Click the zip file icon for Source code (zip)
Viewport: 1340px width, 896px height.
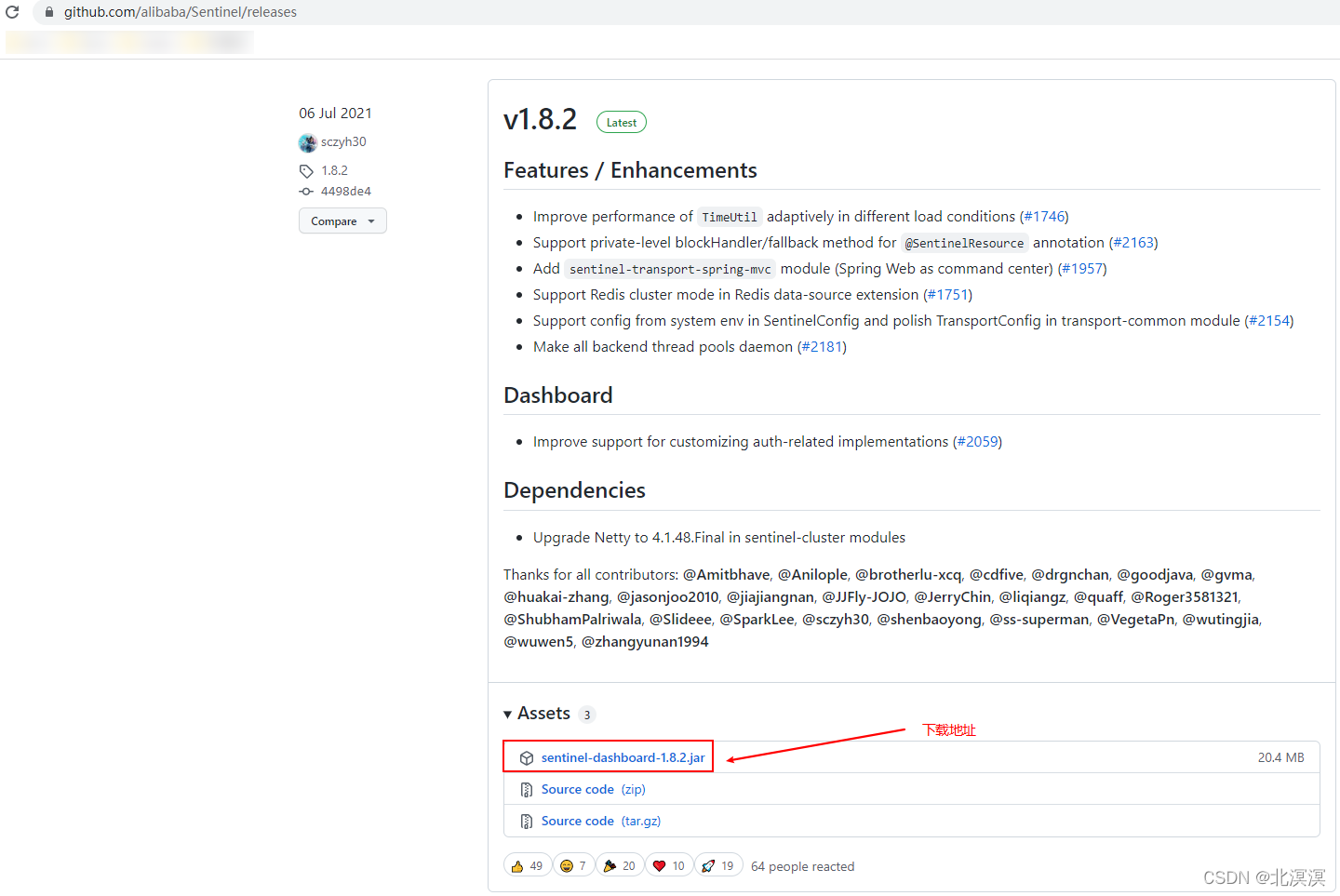point(527,790)
